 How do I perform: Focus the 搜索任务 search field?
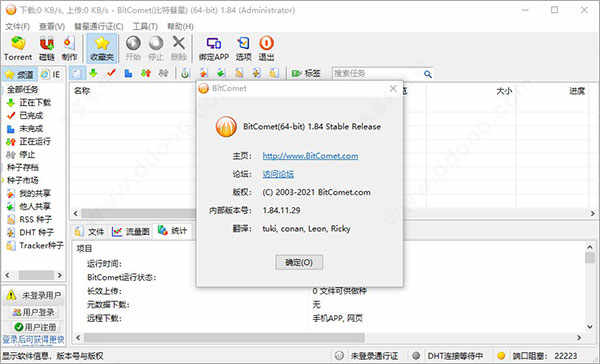[x=377, y=73]
